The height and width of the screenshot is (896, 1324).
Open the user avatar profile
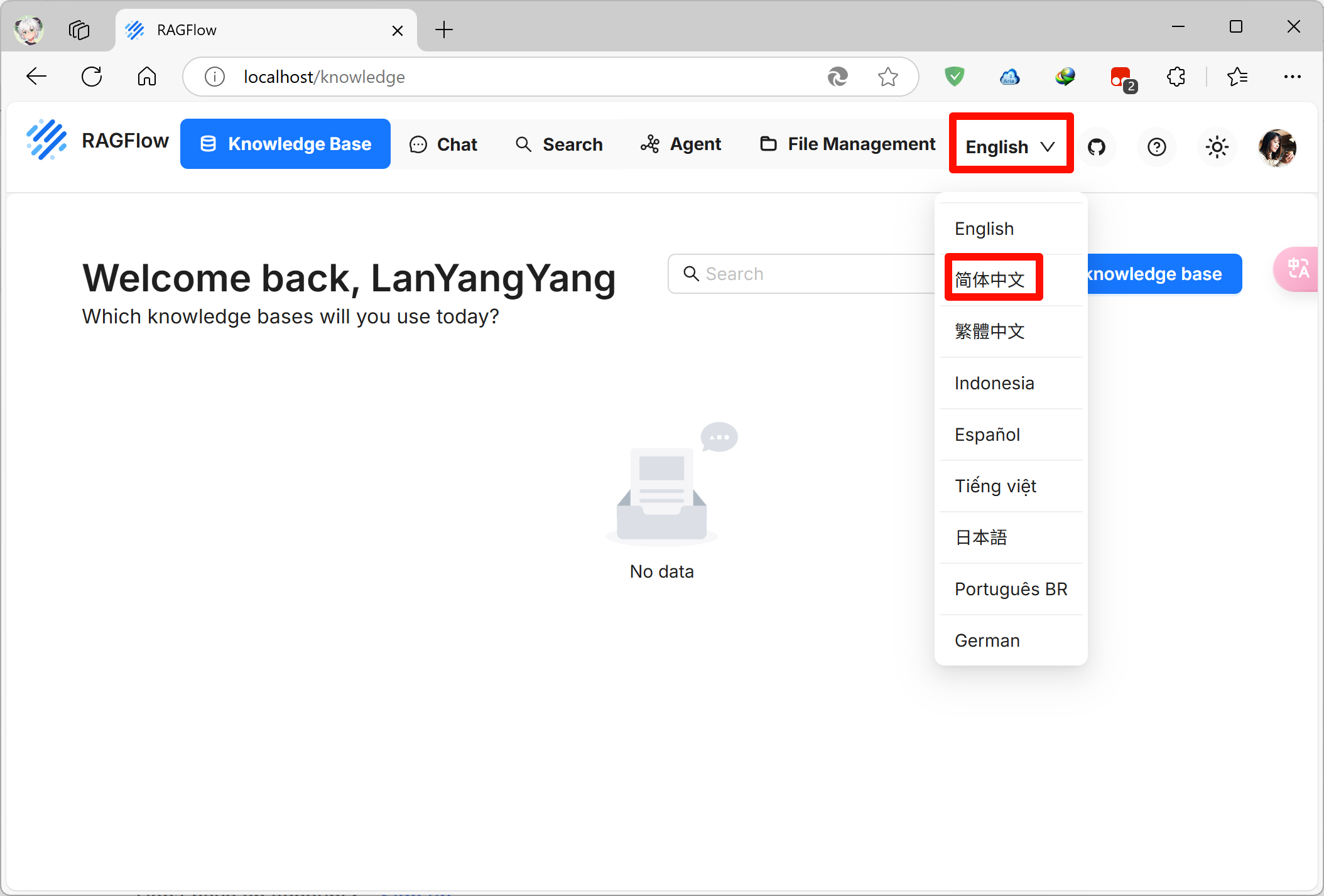click(x=1277, y=147)
